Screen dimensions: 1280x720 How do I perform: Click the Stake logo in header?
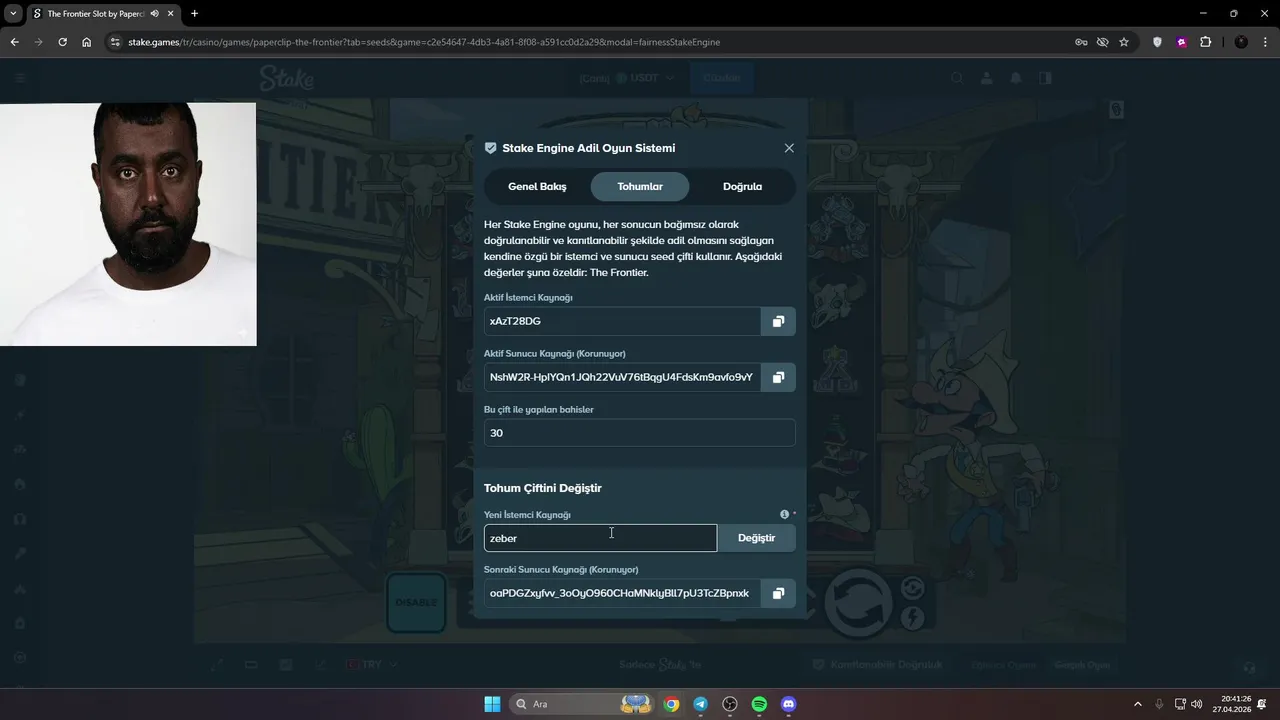(287, 77)
